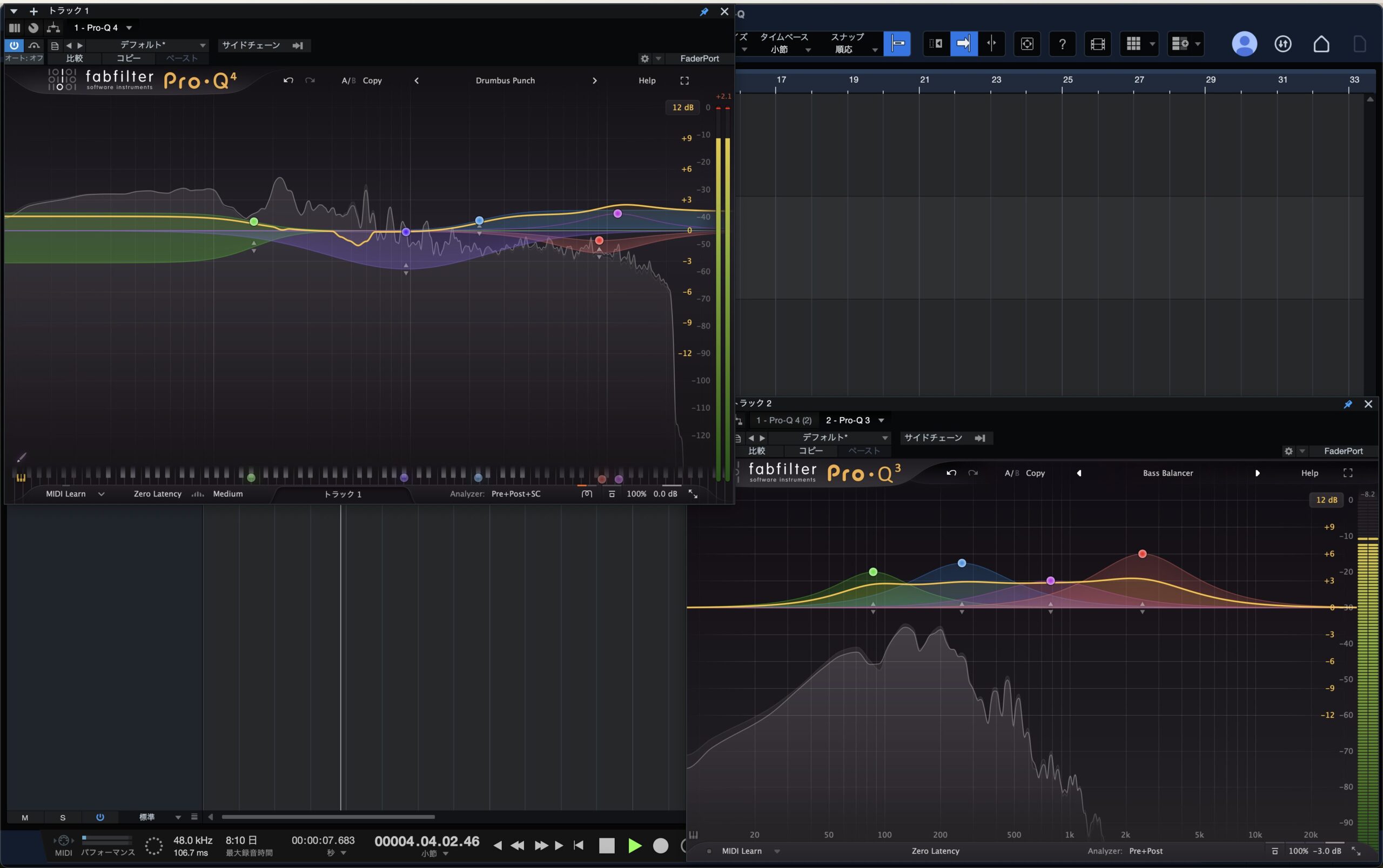Viewport: 1383px width, 868px height.
Task: Click the headphones auto-gain icon in the Pro-Q 4 footer
Action: pyautogui.click(x=587, y=494)
